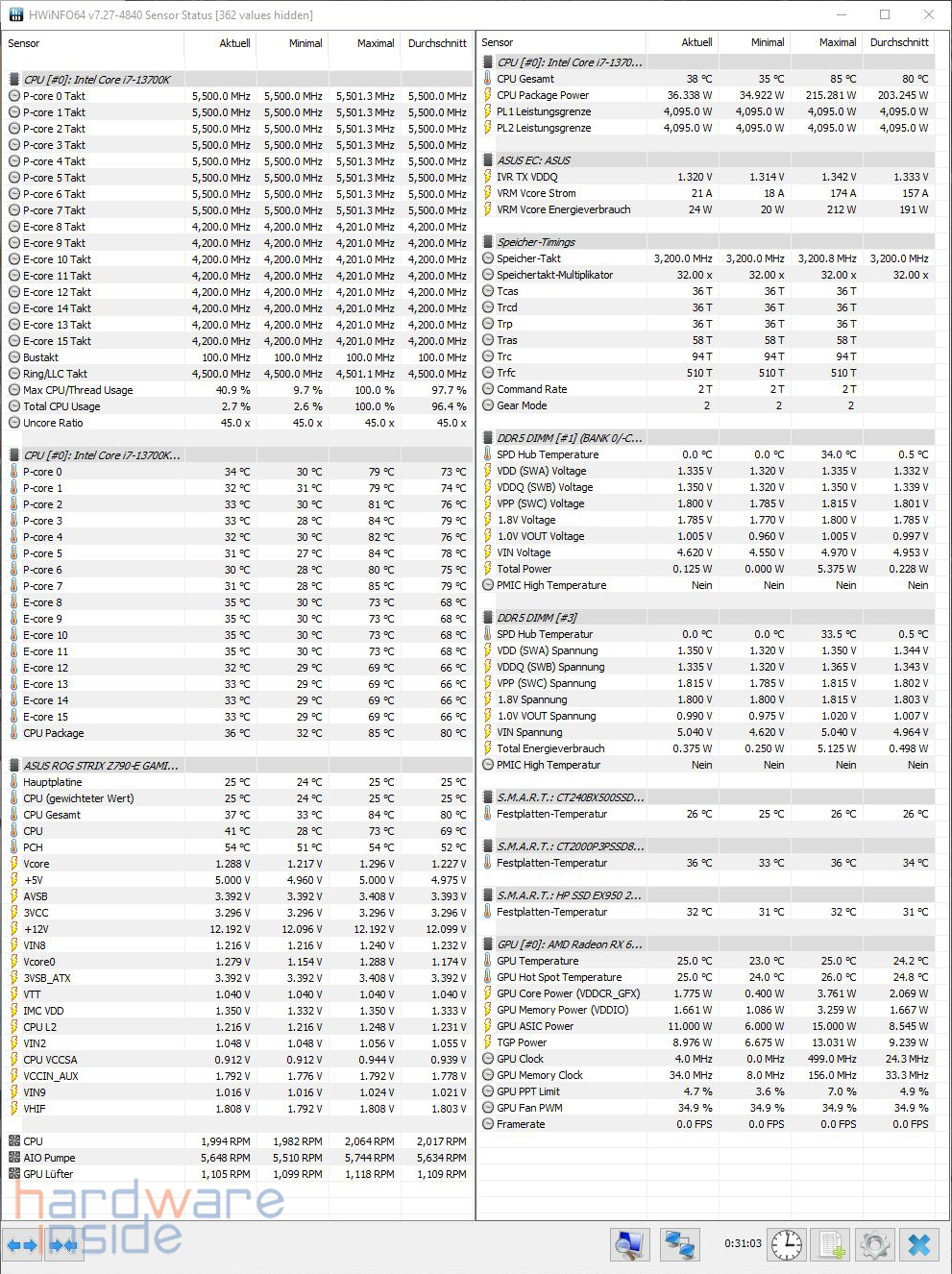Start logging with the document-plus icon
This screenshot has width=952, height=1274.
(832, 1245)
